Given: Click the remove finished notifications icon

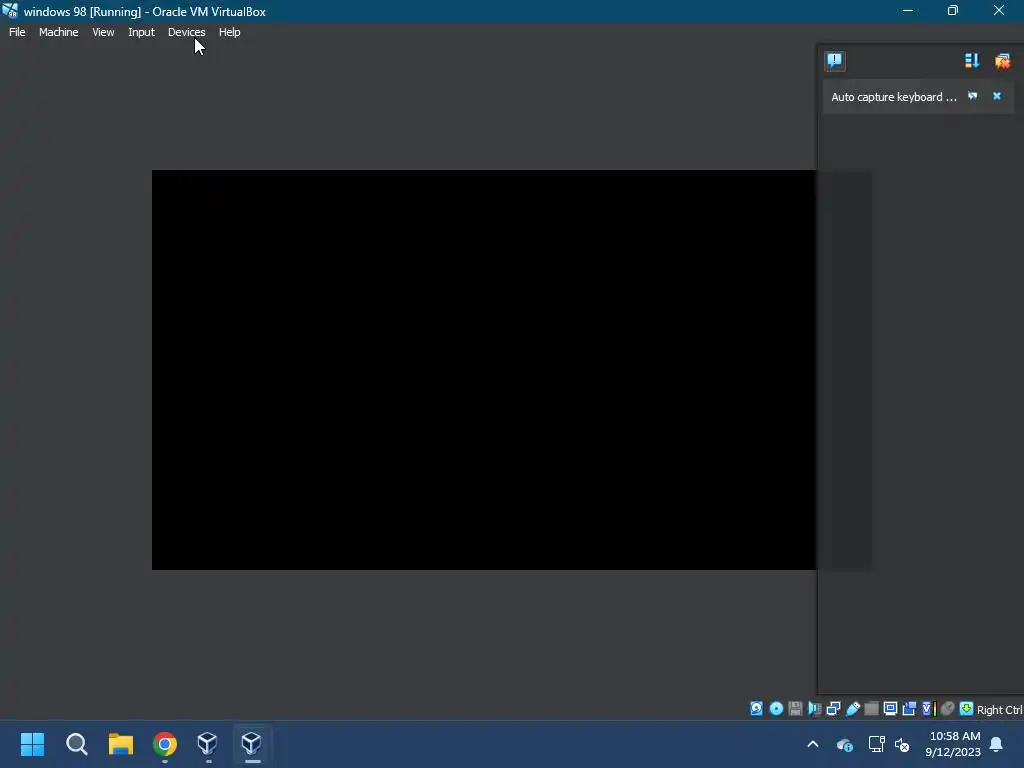Looking at the screenshot, I should [1002, 61].
